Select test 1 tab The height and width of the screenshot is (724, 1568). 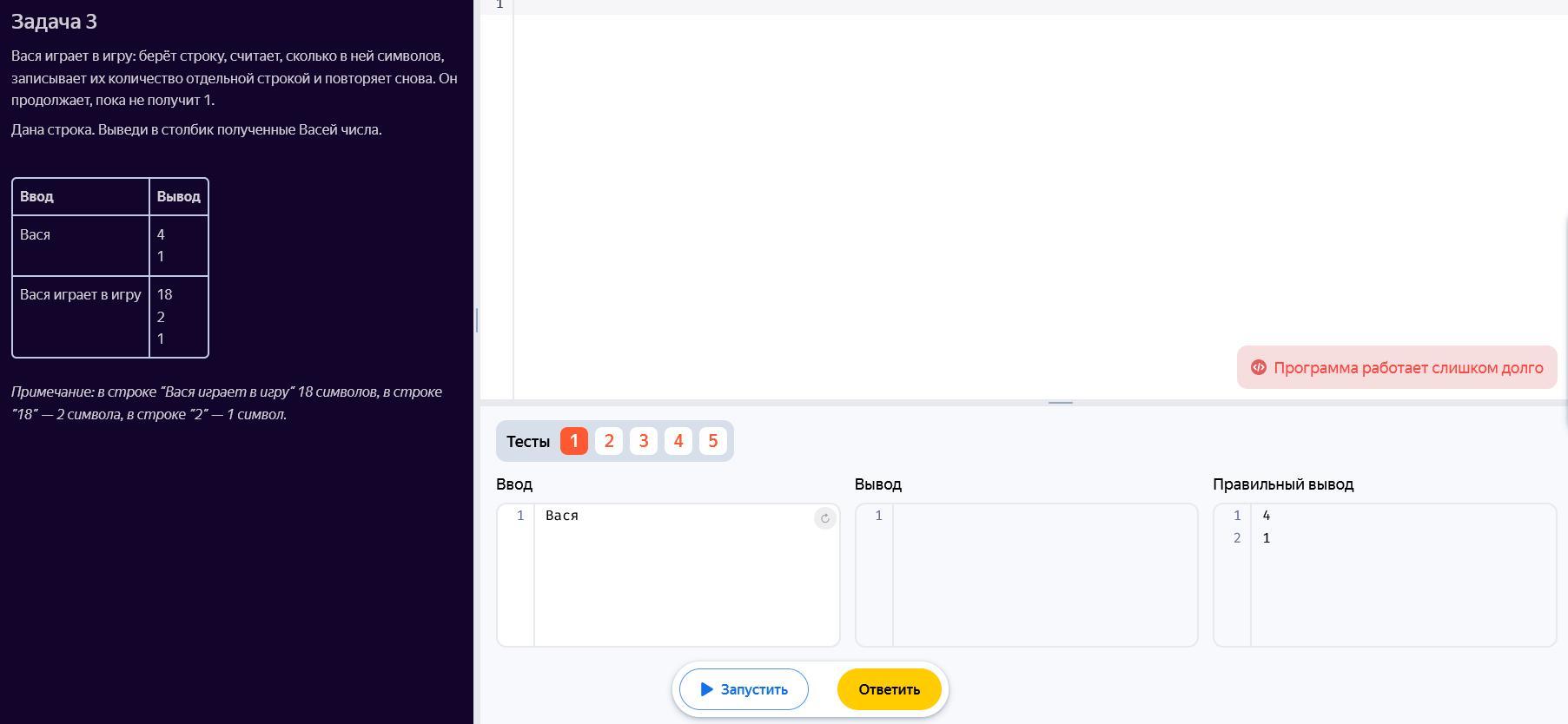(x=573, y=441)
